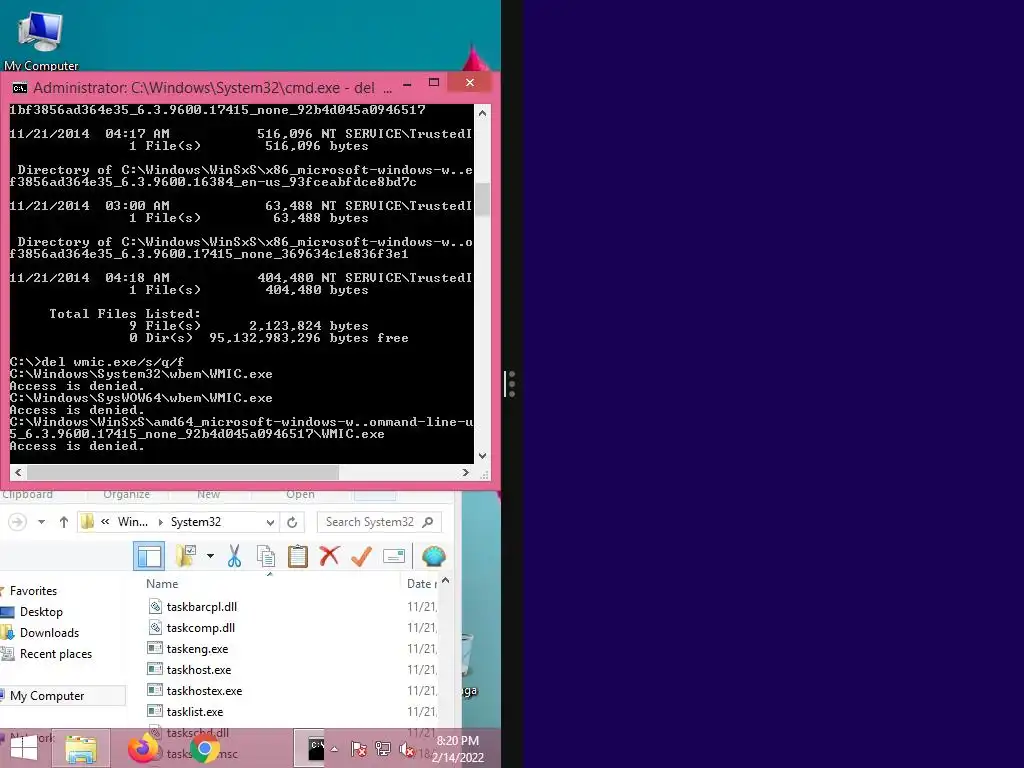The width and height of the screenshot is (1024, 768).
Task: Launch Firefox from the taskbar
Action: [143, 748]
